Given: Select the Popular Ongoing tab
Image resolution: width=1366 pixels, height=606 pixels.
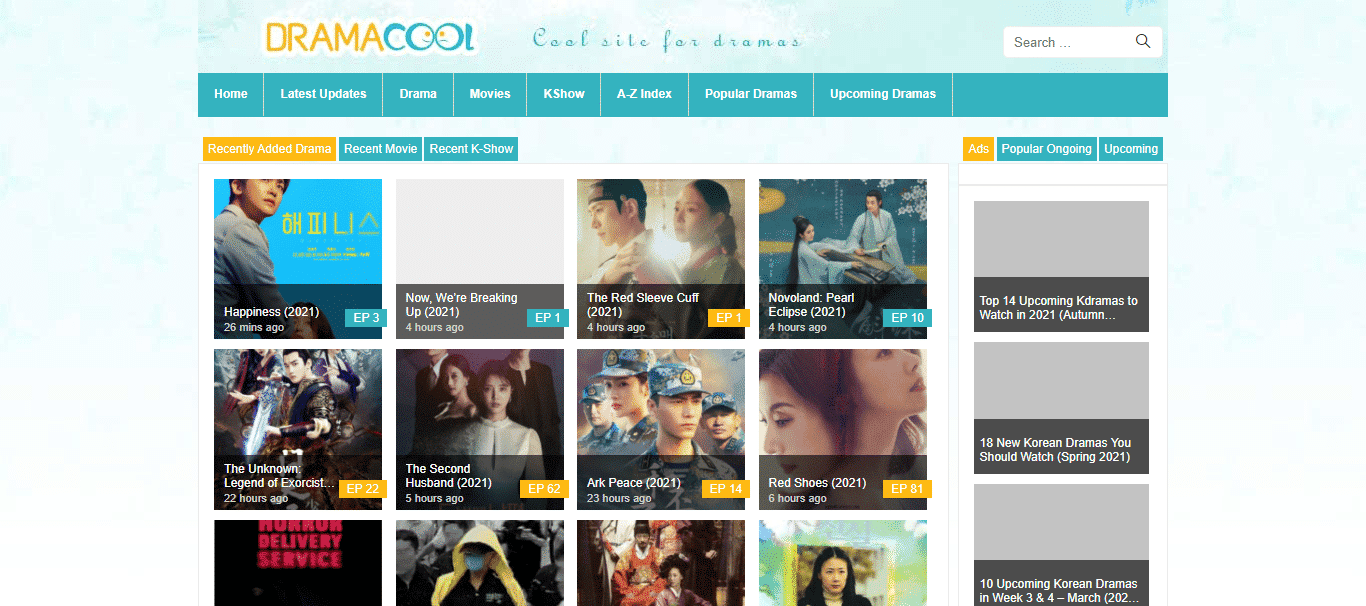Looking at the screenshot, I should [x=1046, y=149].
